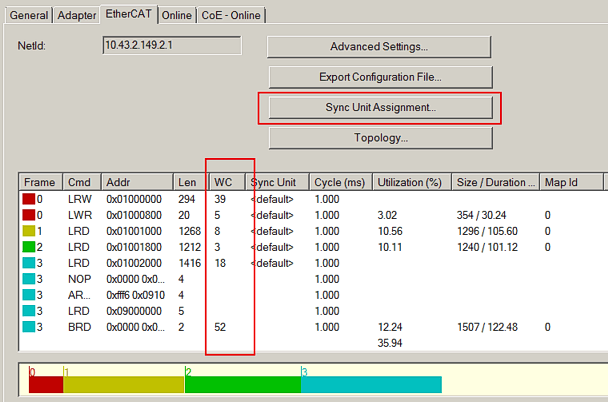Select address 0x01001800 cell
Viewport: 608px width, 402px height.
134,247
